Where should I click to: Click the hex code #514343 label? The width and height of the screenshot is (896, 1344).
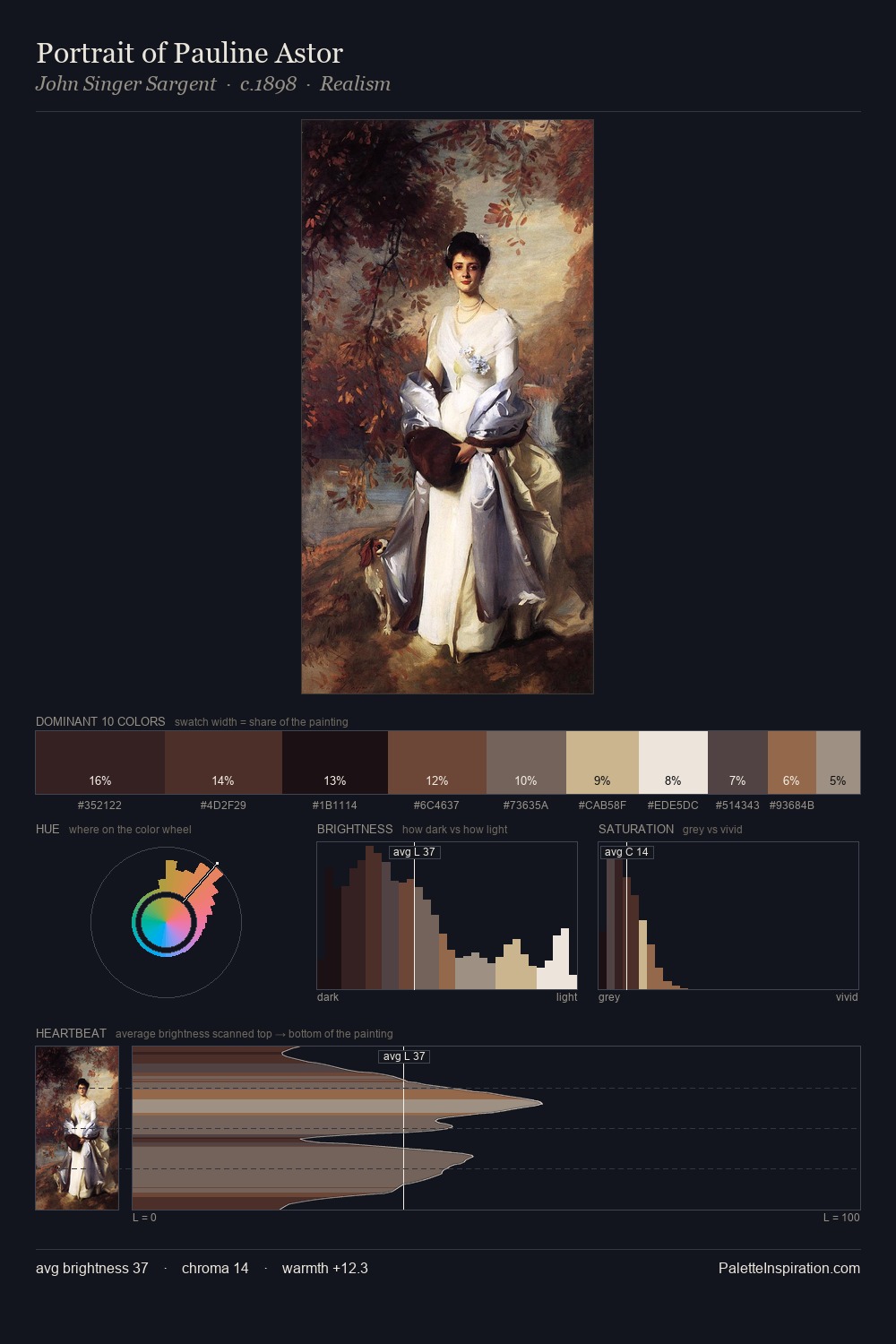[x=737, y=806]
